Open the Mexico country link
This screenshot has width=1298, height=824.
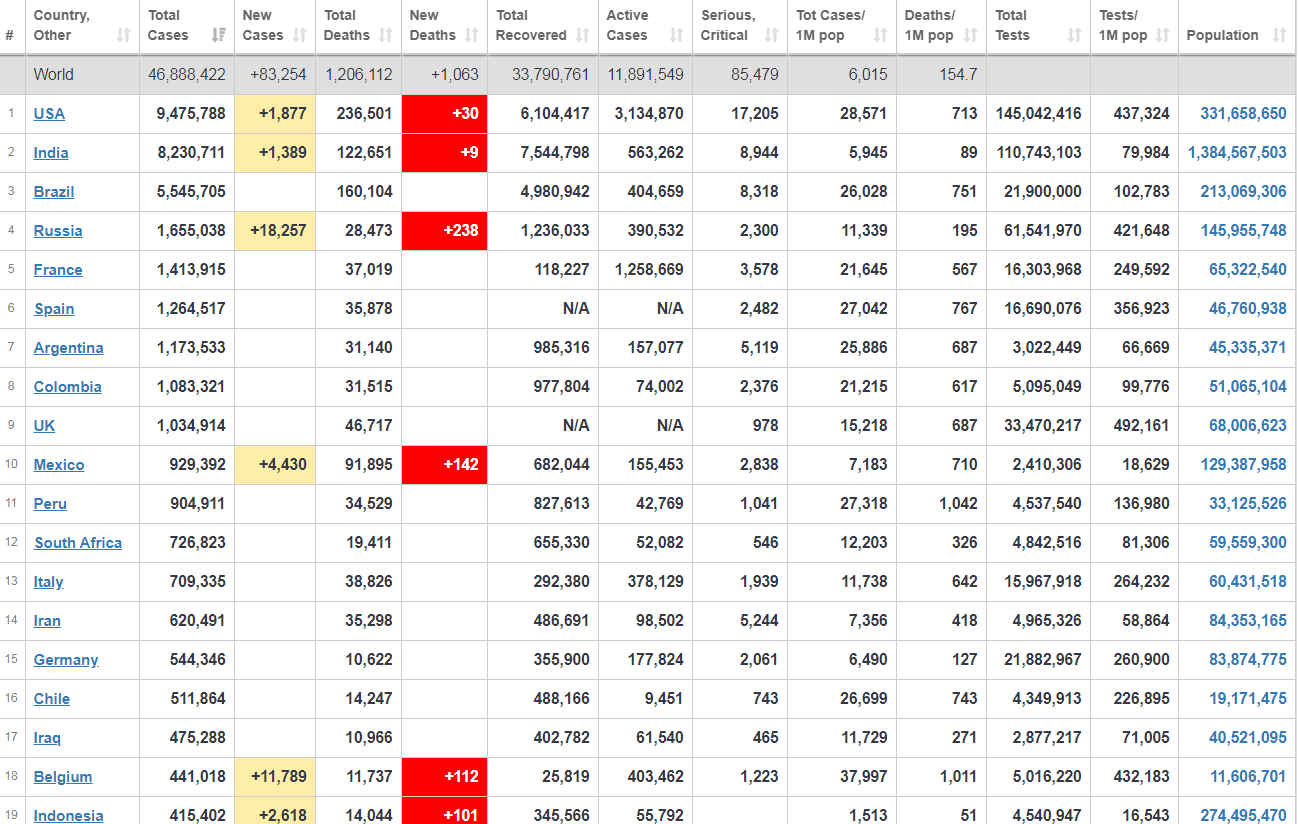pyautogui.click(x=59, y=465)
